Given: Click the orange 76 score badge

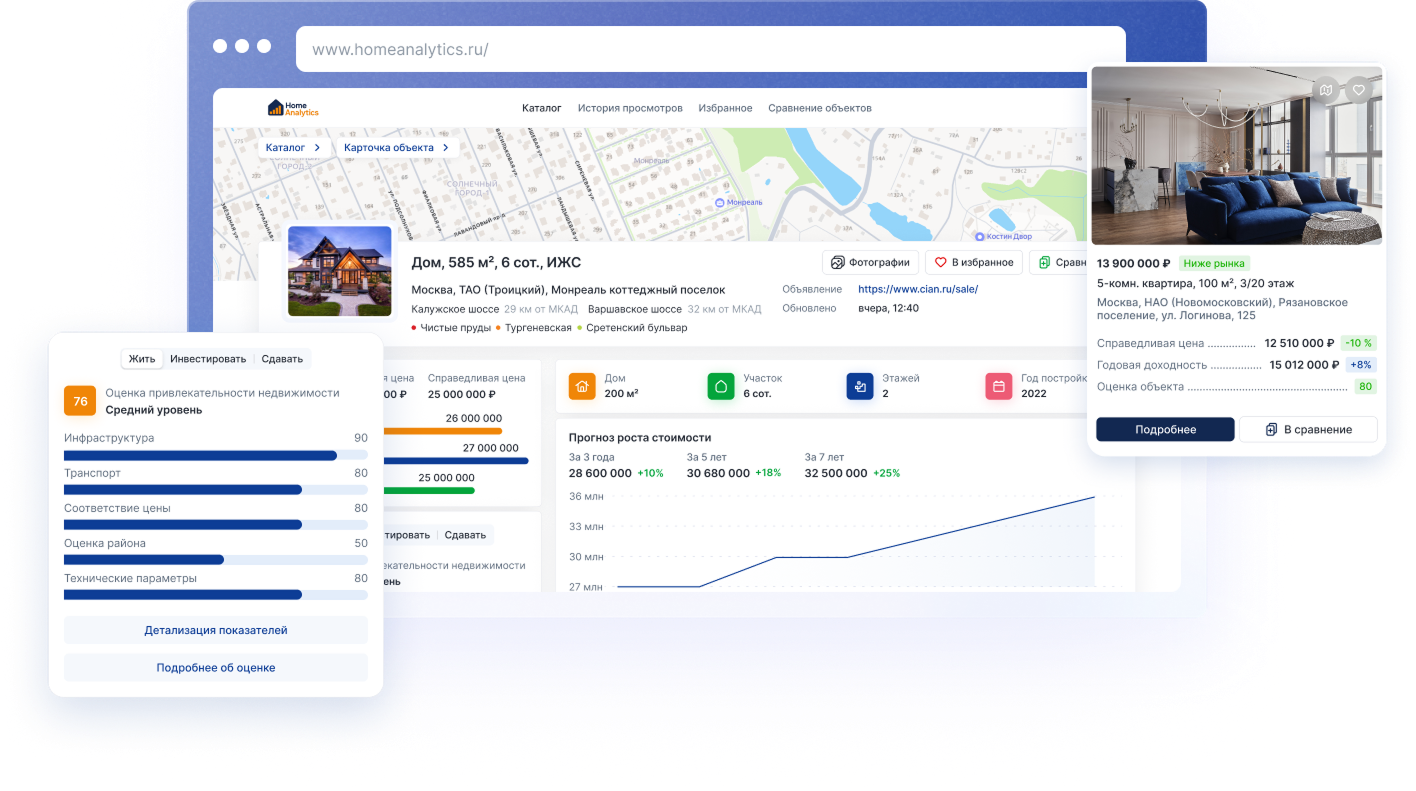Looking at the screenshot, I should pos(80,401).
